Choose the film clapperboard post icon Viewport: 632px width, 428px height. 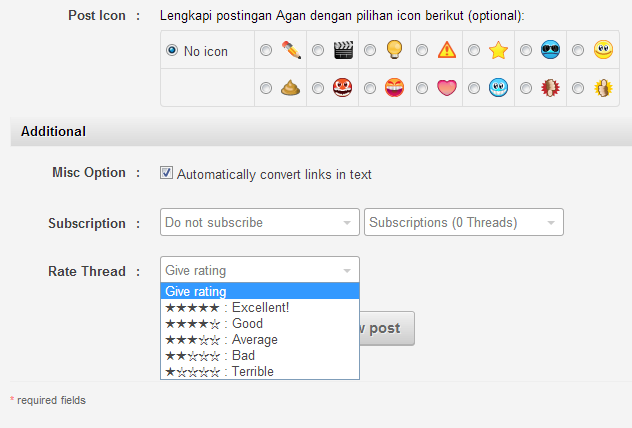[343, 49]
